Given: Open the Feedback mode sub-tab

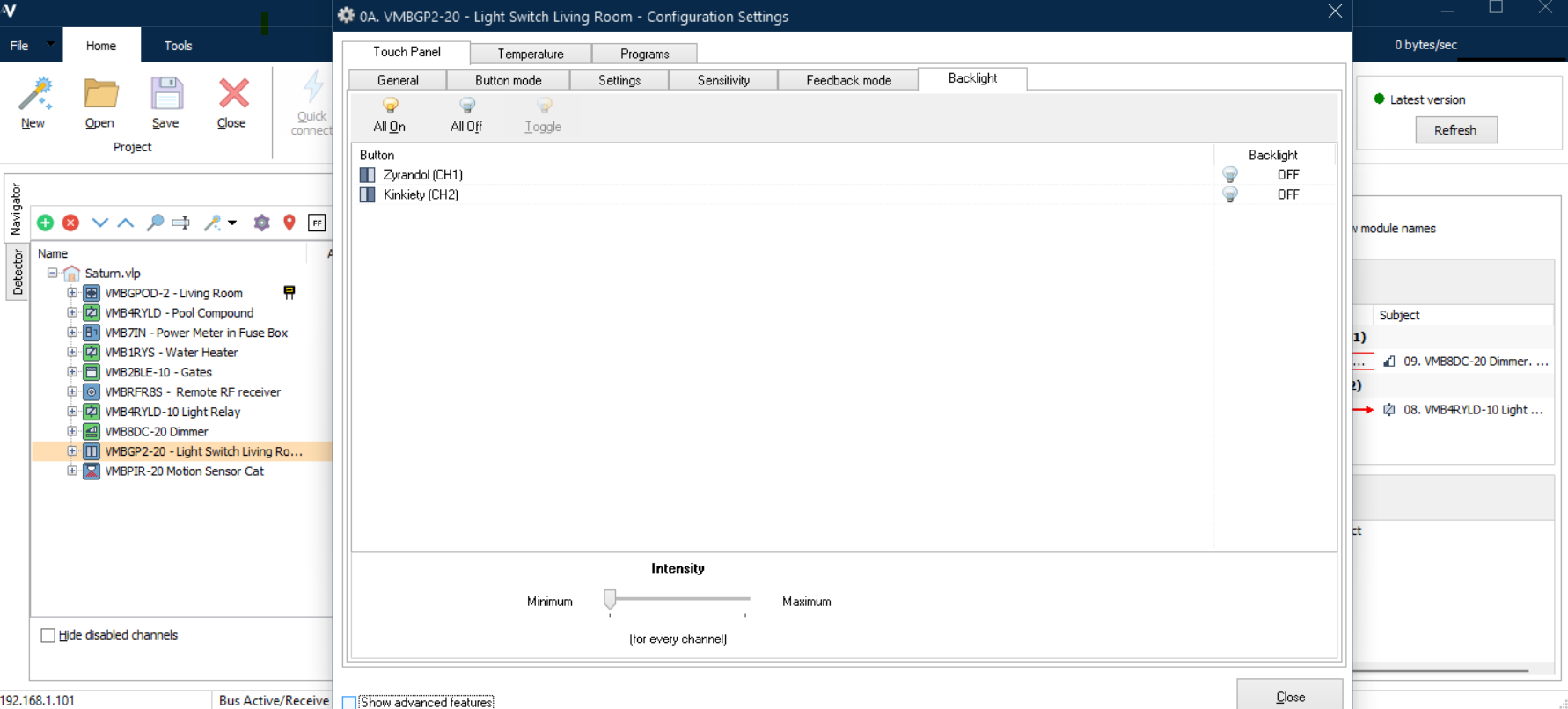Looking at the screenshot, I should click(x=848, y=80).
